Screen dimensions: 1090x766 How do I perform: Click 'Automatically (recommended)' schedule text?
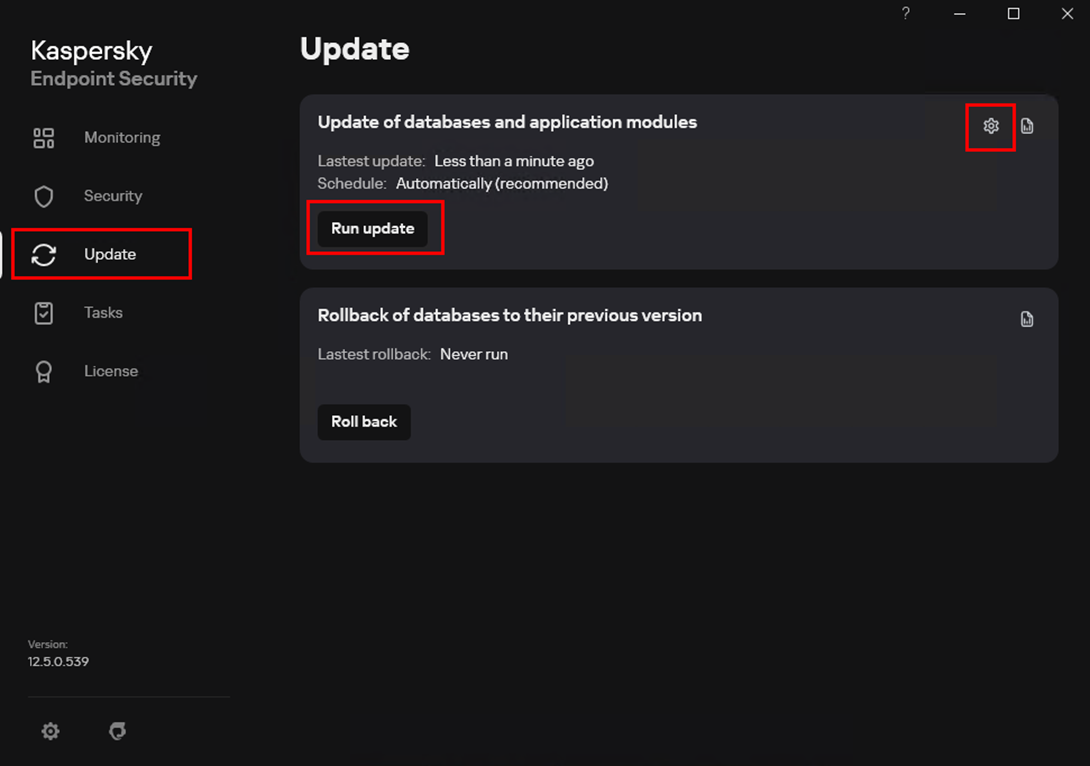tap(502, 184)
